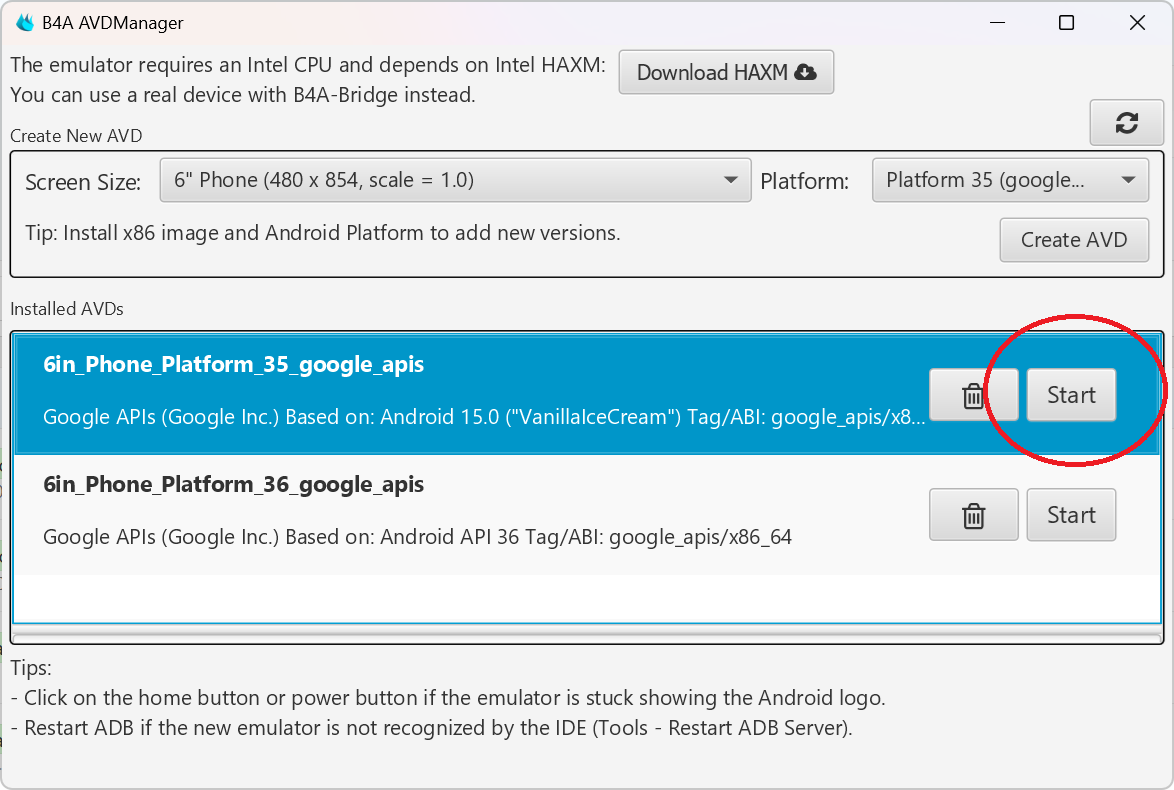Click the home button tip text
1174x790 pixels.
tap(448, 698)
